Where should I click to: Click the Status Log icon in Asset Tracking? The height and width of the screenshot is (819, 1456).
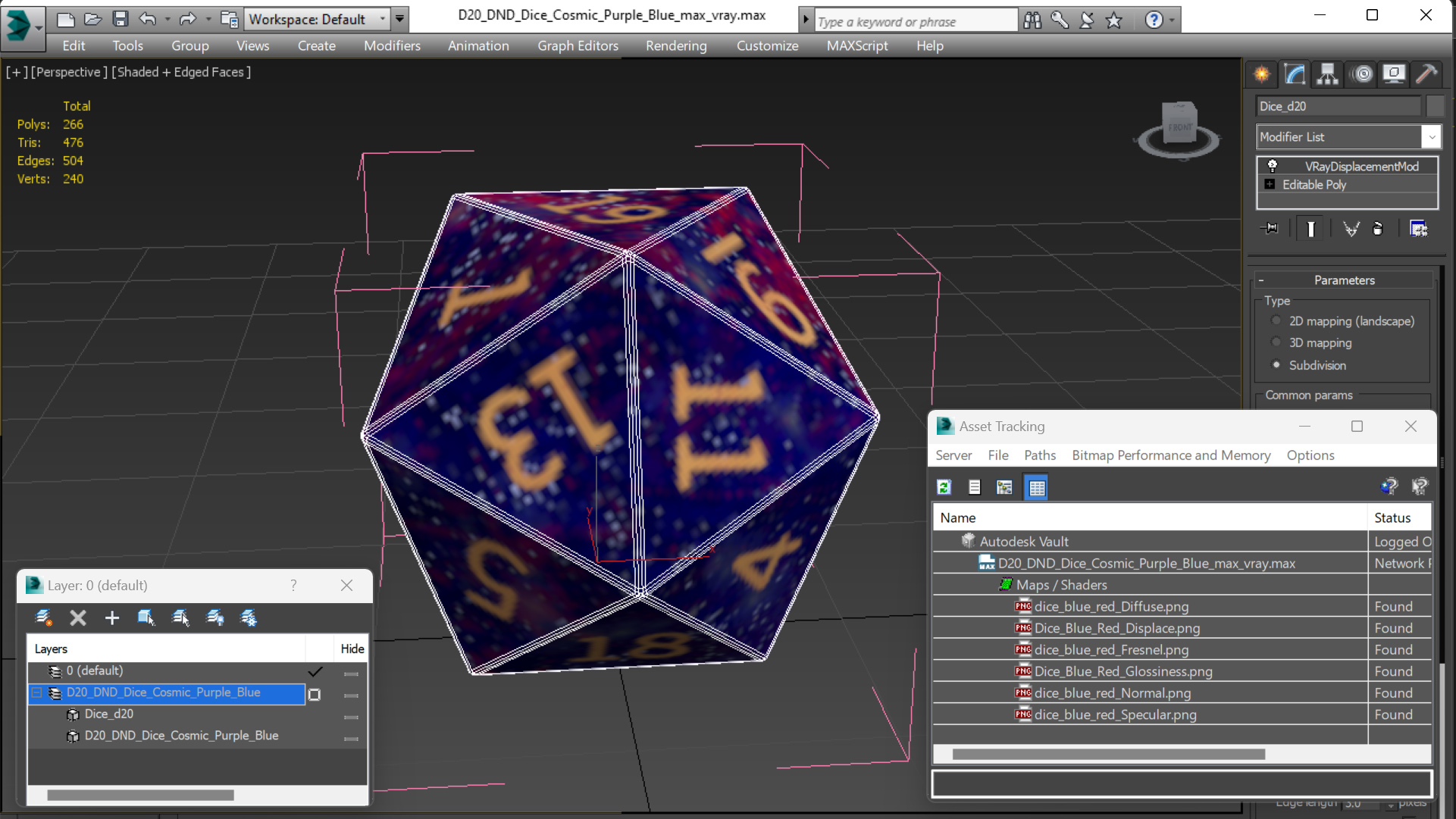point(975,487)
